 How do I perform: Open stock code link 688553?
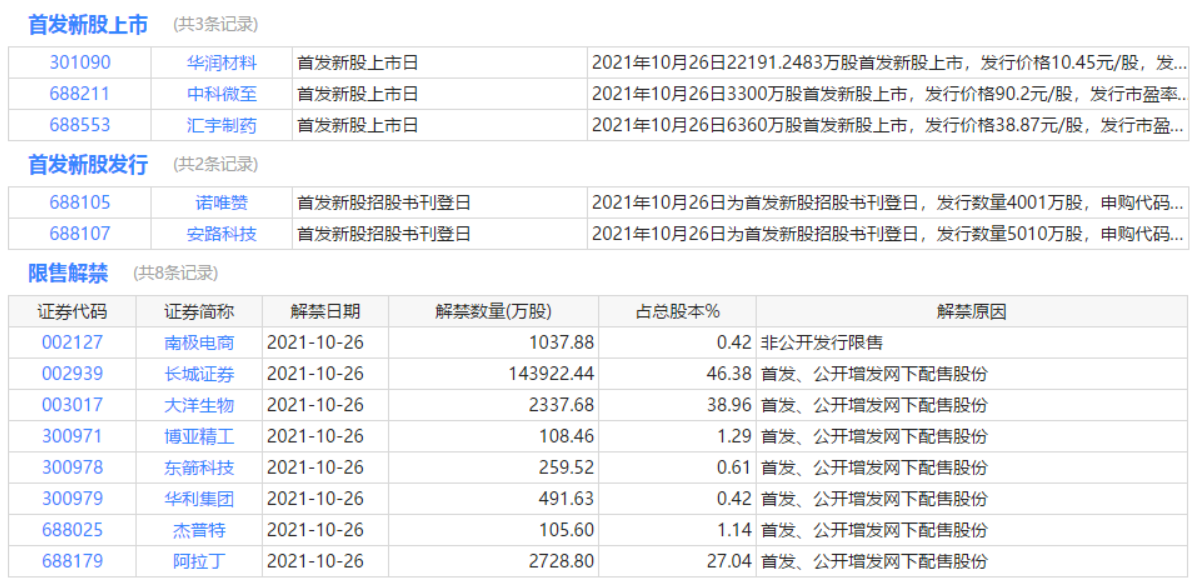pos(80,125)
